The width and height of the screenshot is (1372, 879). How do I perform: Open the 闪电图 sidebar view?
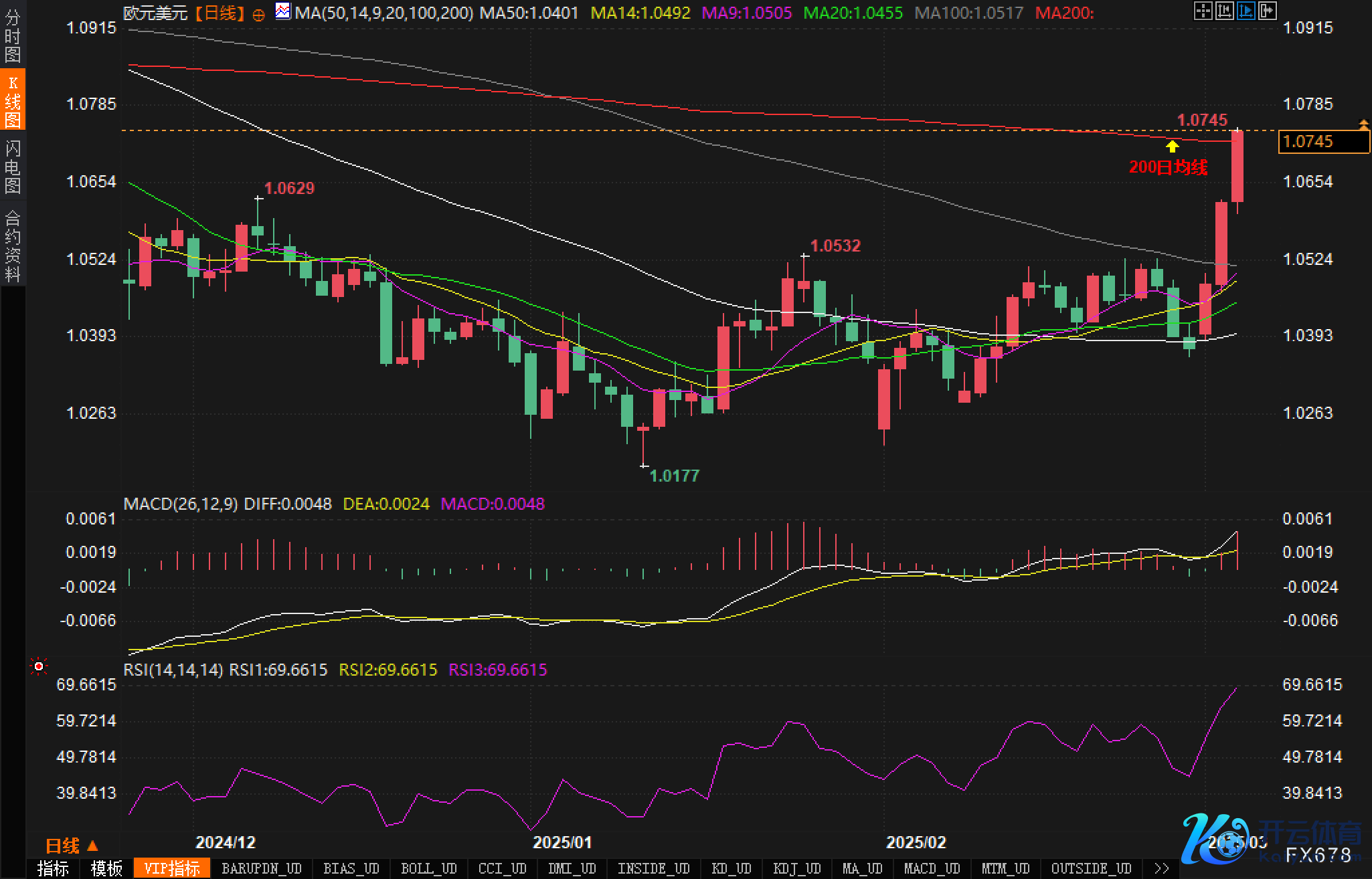13,167
